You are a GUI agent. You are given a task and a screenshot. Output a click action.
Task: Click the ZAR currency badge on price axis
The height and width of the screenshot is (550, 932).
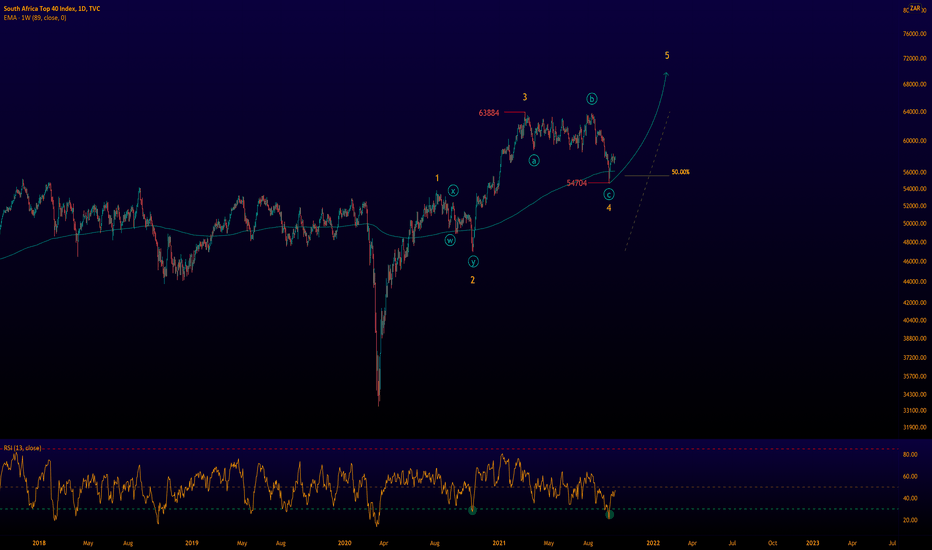point(915,8)
